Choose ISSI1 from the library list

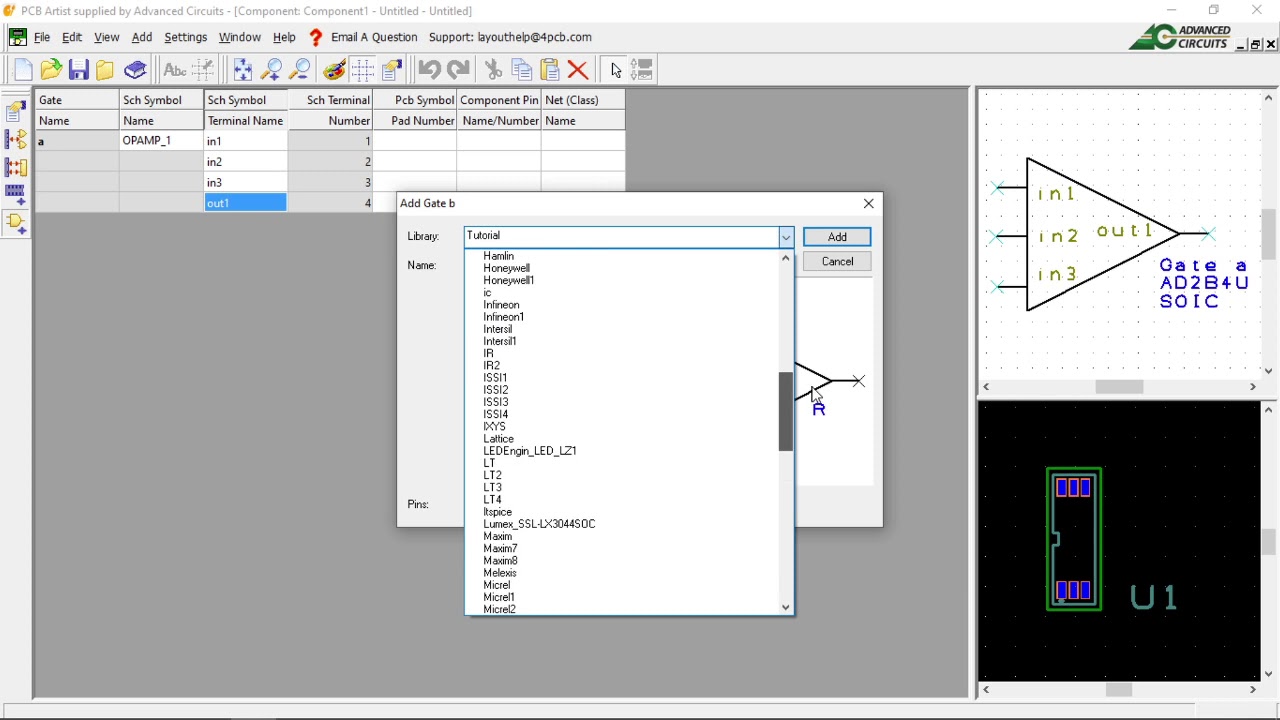coord(495,378)
